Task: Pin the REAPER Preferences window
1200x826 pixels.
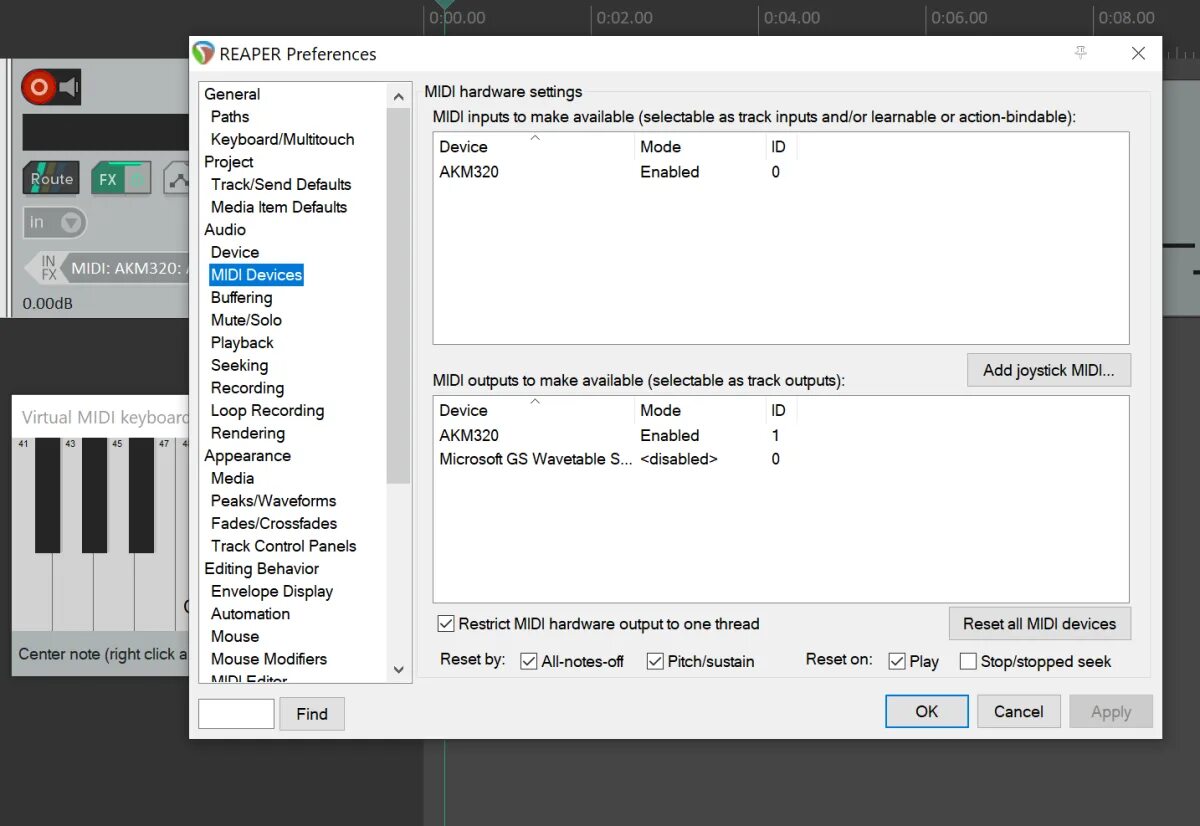Action: pyautogui.click(x=1081, y=53)
